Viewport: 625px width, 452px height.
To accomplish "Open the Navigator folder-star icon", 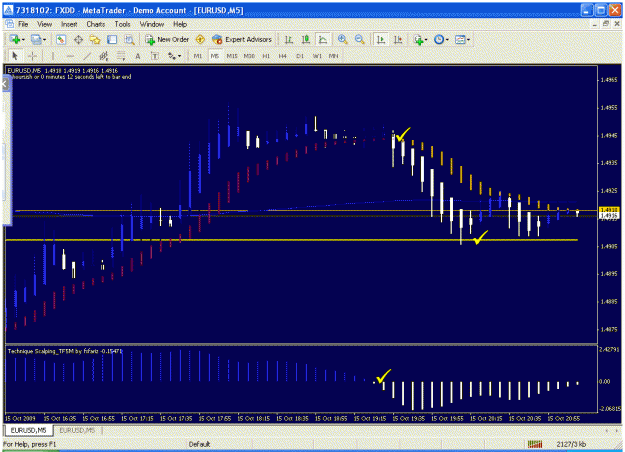I will [x=95, y=39].
